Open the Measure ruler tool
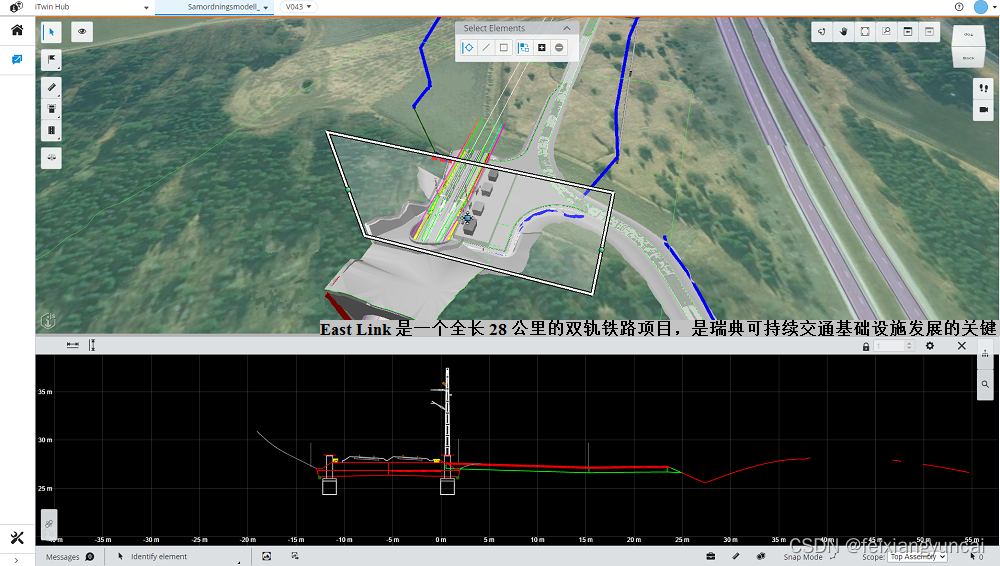This screenshot has width=1000, height=566. [51, 87]
